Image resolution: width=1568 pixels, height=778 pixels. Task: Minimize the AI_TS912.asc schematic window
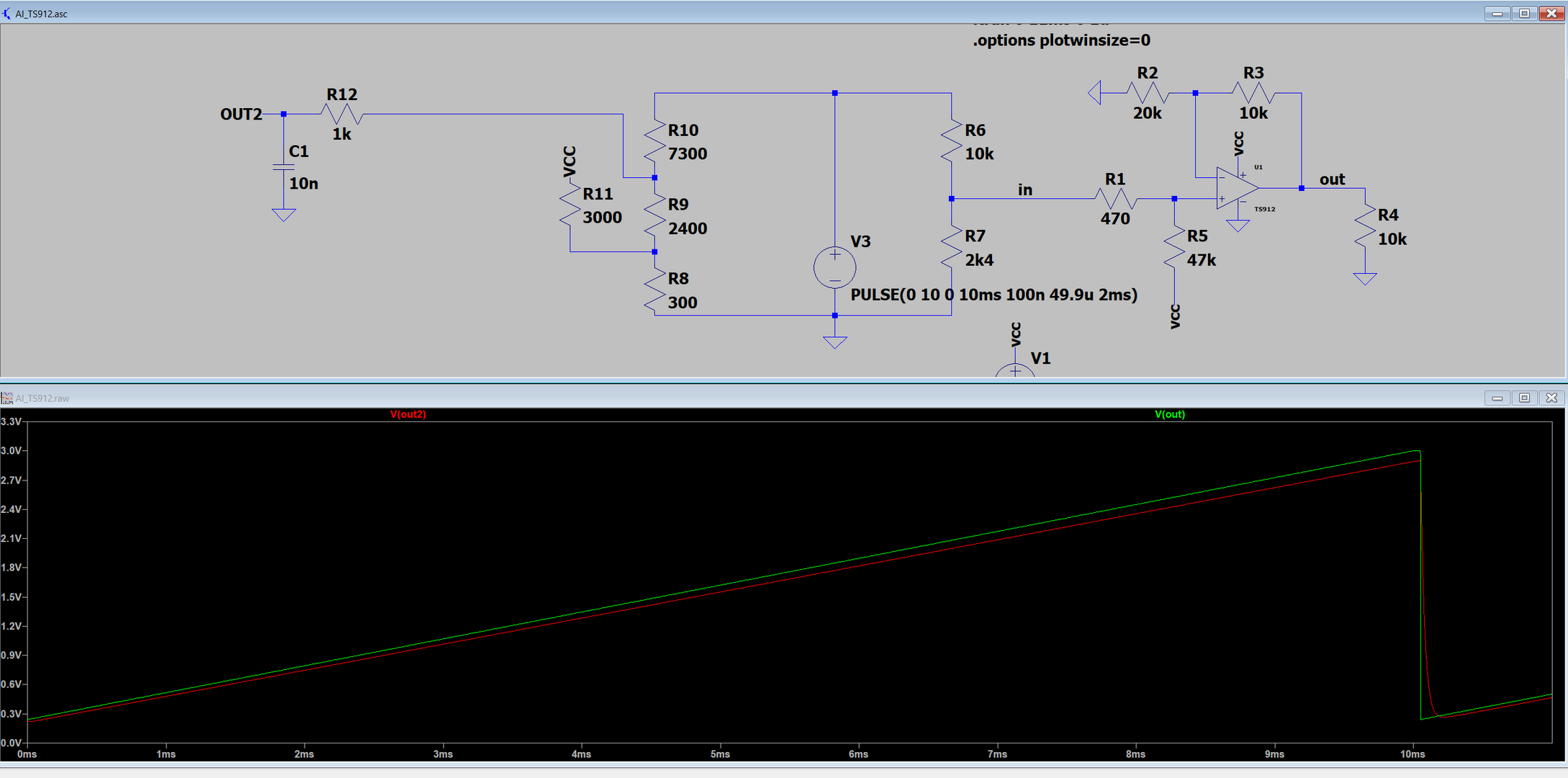tap(1497, 13)
